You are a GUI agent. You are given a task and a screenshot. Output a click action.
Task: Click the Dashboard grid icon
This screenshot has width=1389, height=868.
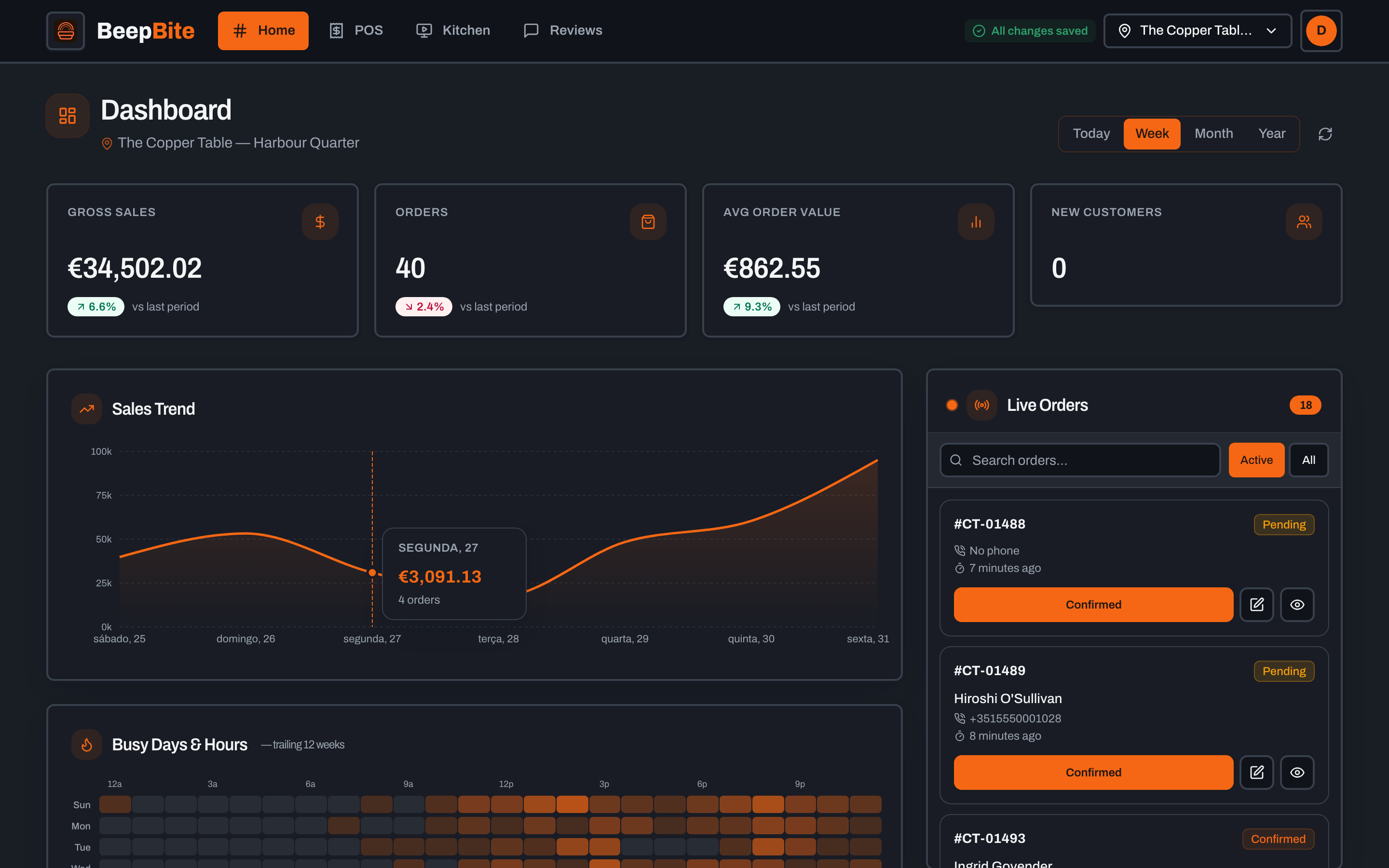[68, 115]
